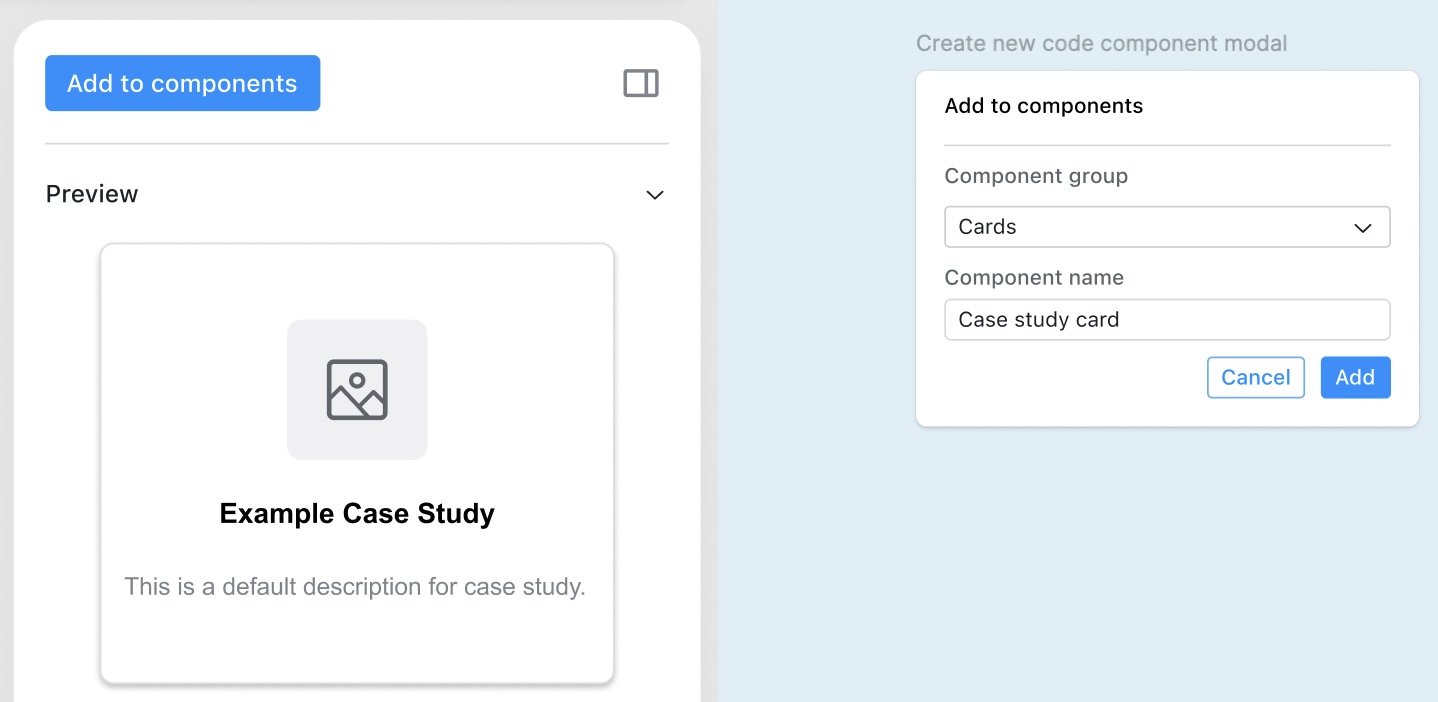Select the Create new code component modal caption
Screen dimensions: 1438x702
point(1101,44)
